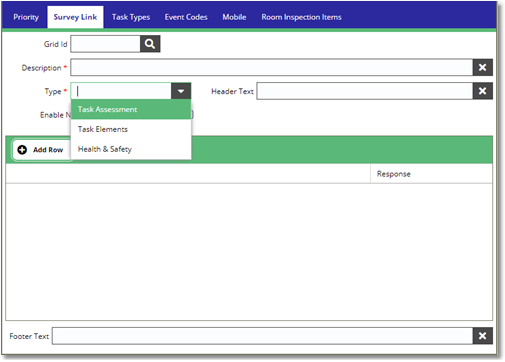
Task: Go to the Task Types tab
Action: tap(131, 17)
